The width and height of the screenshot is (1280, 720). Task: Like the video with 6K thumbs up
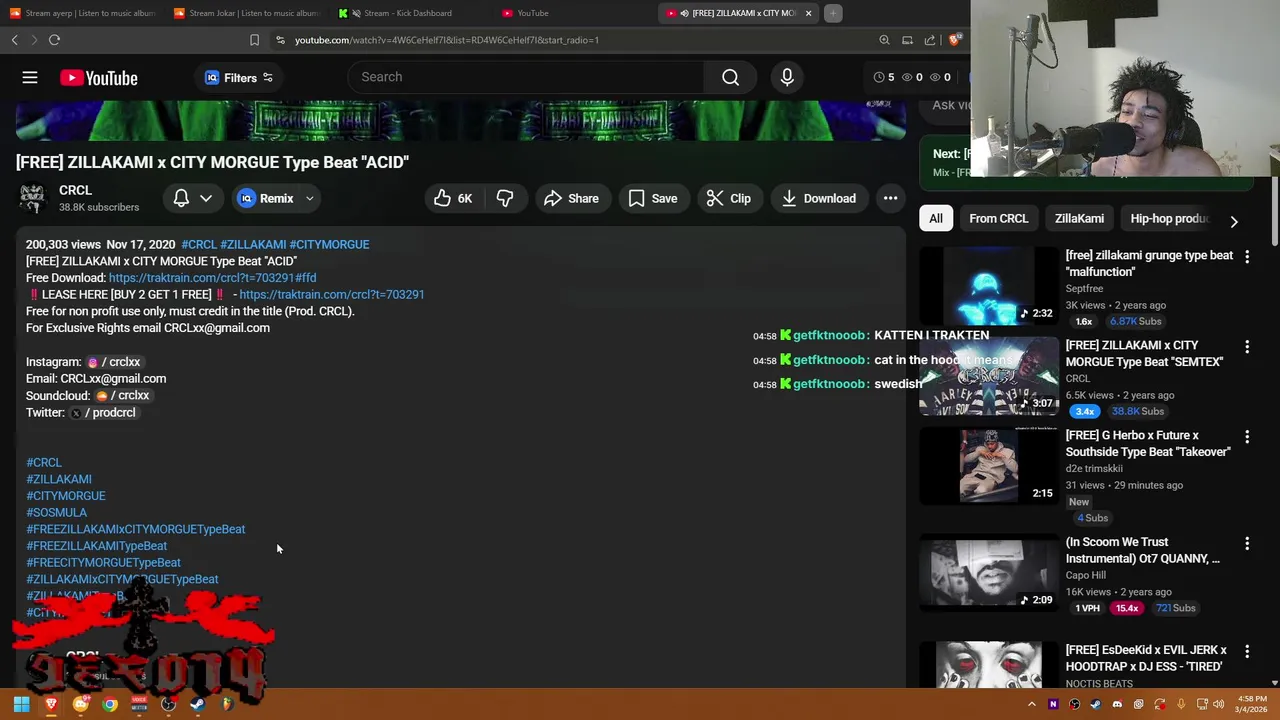coord(453,198)
